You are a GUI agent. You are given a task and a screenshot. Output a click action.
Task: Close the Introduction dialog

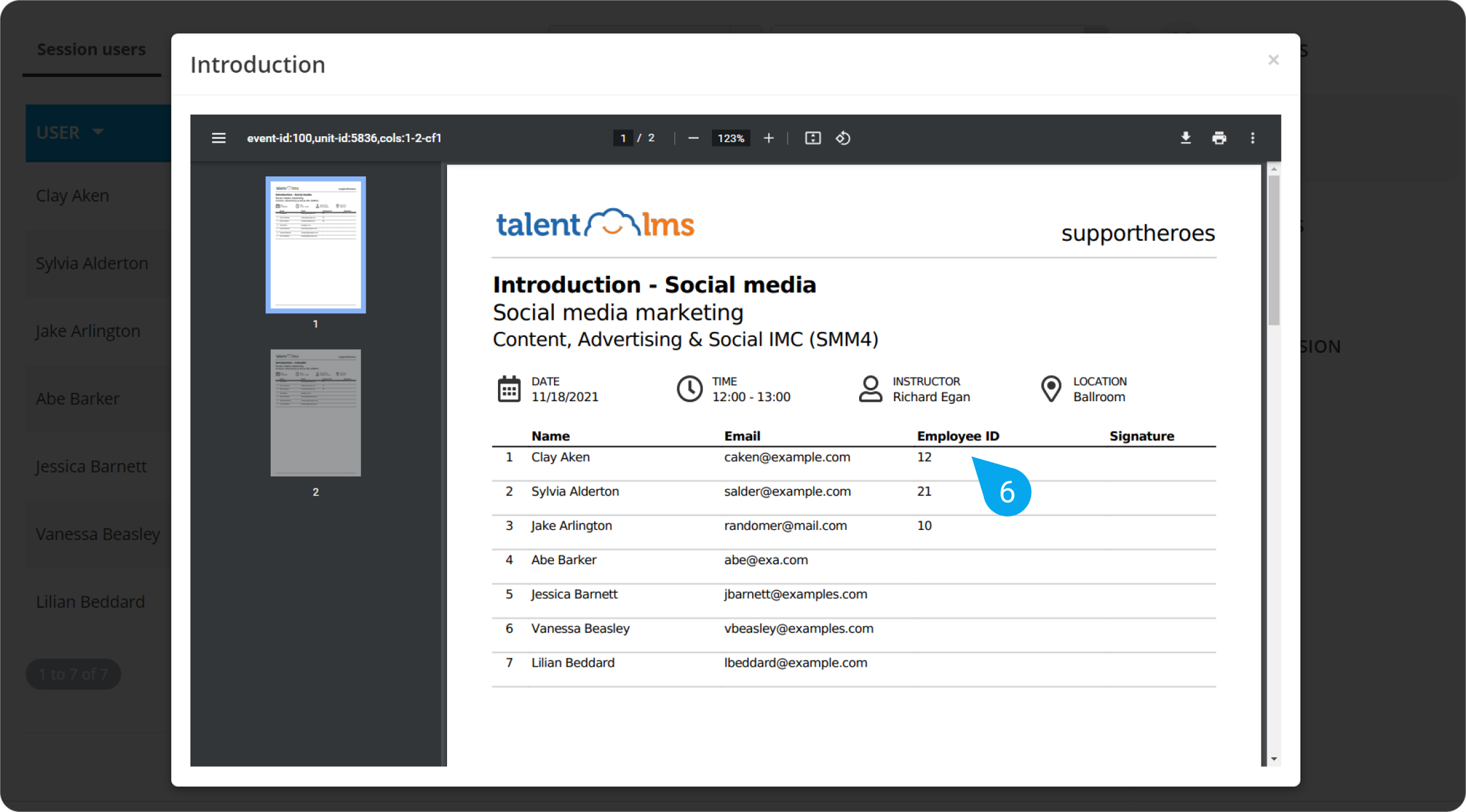click(x=1273, y=60)
